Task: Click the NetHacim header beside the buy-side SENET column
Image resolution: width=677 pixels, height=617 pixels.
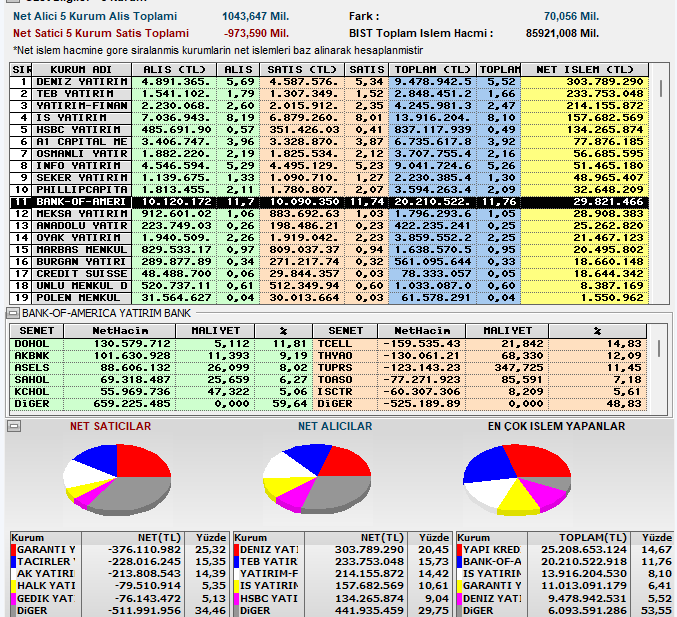Action: (120, 331)
